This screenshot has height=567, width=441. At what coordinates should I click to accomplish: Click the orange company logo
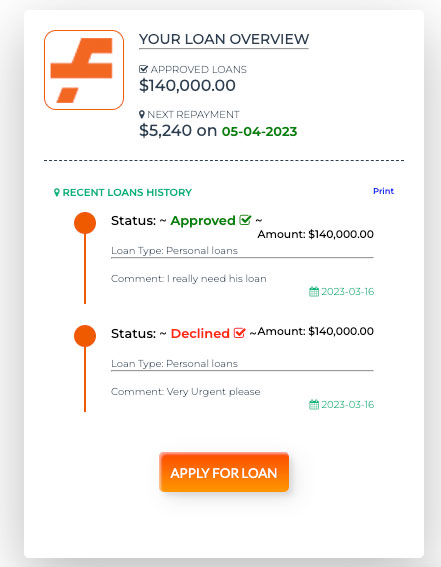click(x=84, y=70)
